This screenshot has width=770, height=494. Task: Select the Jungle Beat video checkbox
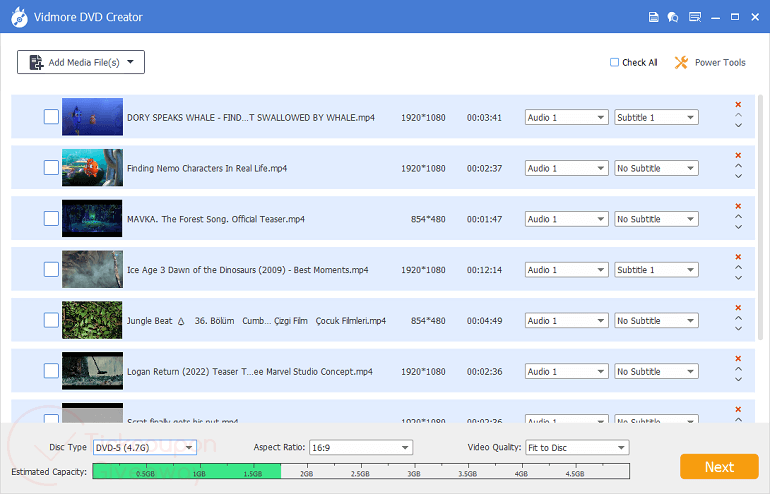(x=51, y=320)
